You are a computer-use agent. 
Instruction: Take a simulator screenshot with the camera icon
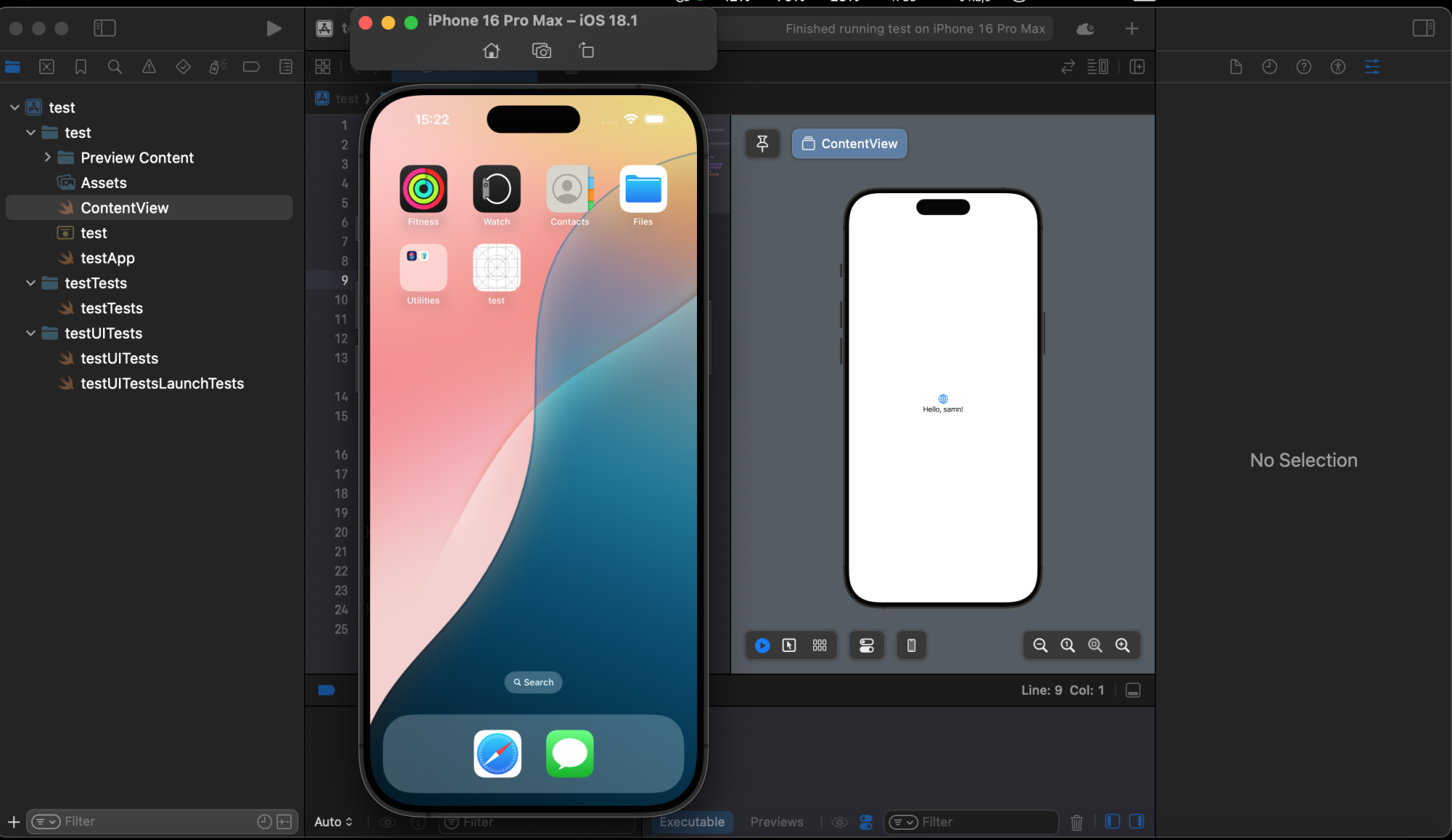(542, 51)
